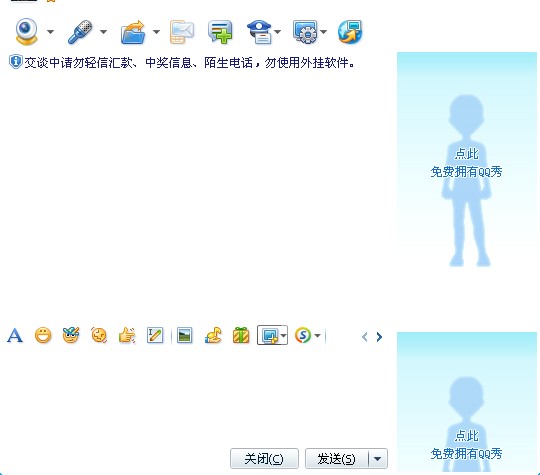Click the send SMS message icon
The height and width of the screenshot is (475, 540).
pos(182,32)
